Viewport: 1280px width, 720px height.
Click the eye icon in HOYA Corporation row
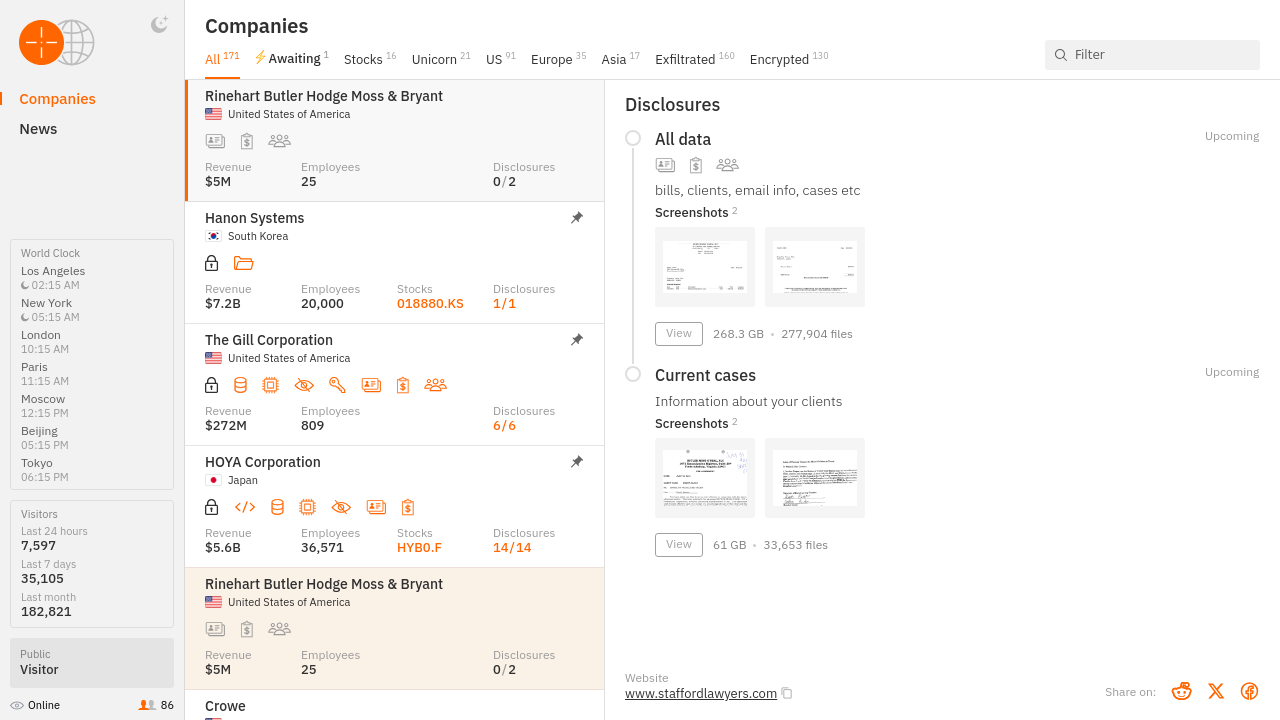point(341,507)
